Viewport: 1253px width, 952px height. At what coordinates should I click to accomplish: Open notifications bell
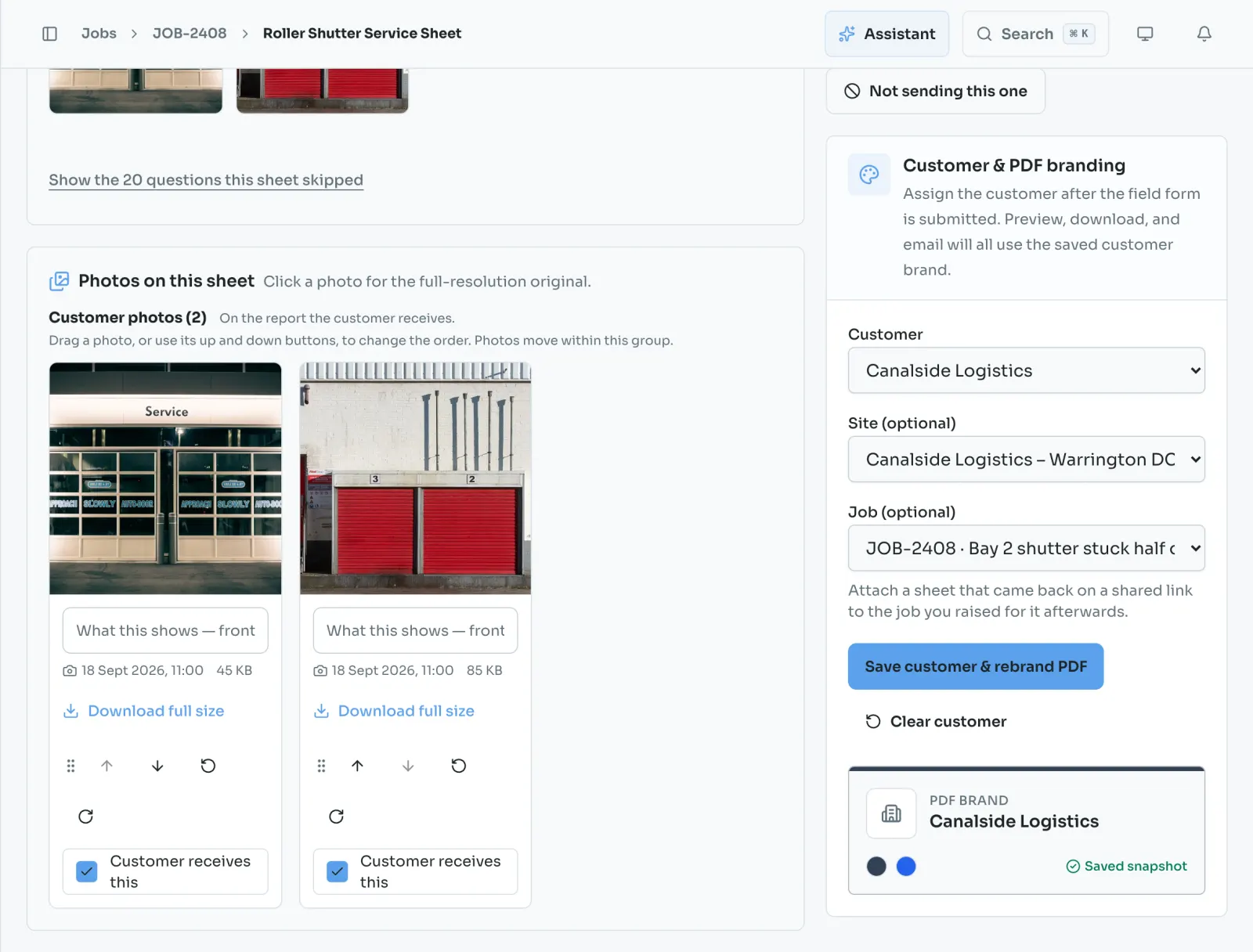[x=1204, y=34]
